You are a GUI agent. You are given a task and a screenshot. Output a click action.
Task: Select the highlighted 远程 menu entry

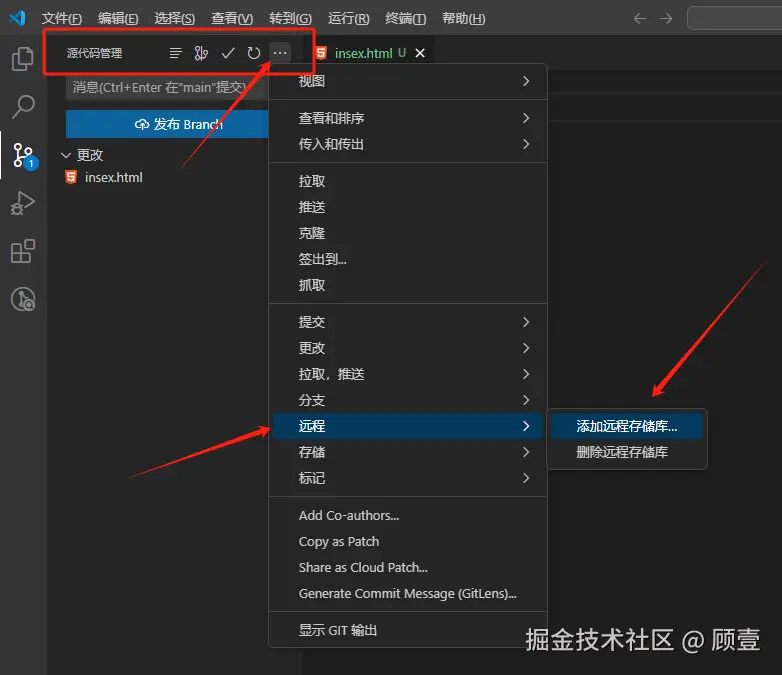pos(408,426)
